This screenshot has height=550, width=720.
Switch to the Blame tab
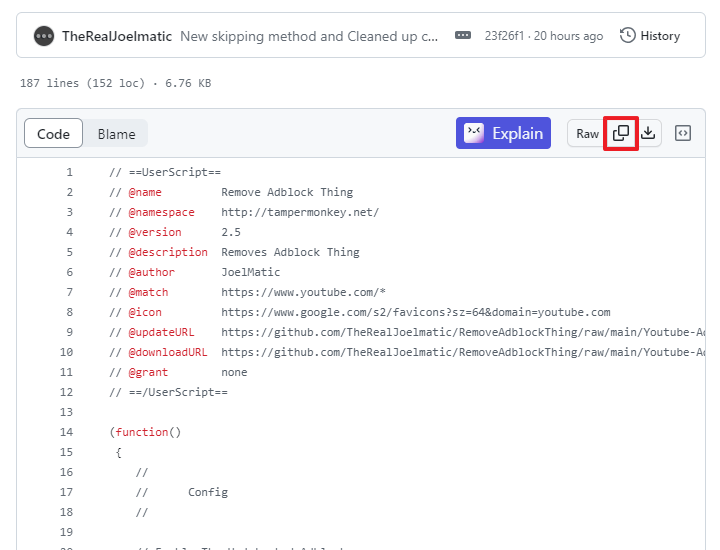(x=116, y=134)
